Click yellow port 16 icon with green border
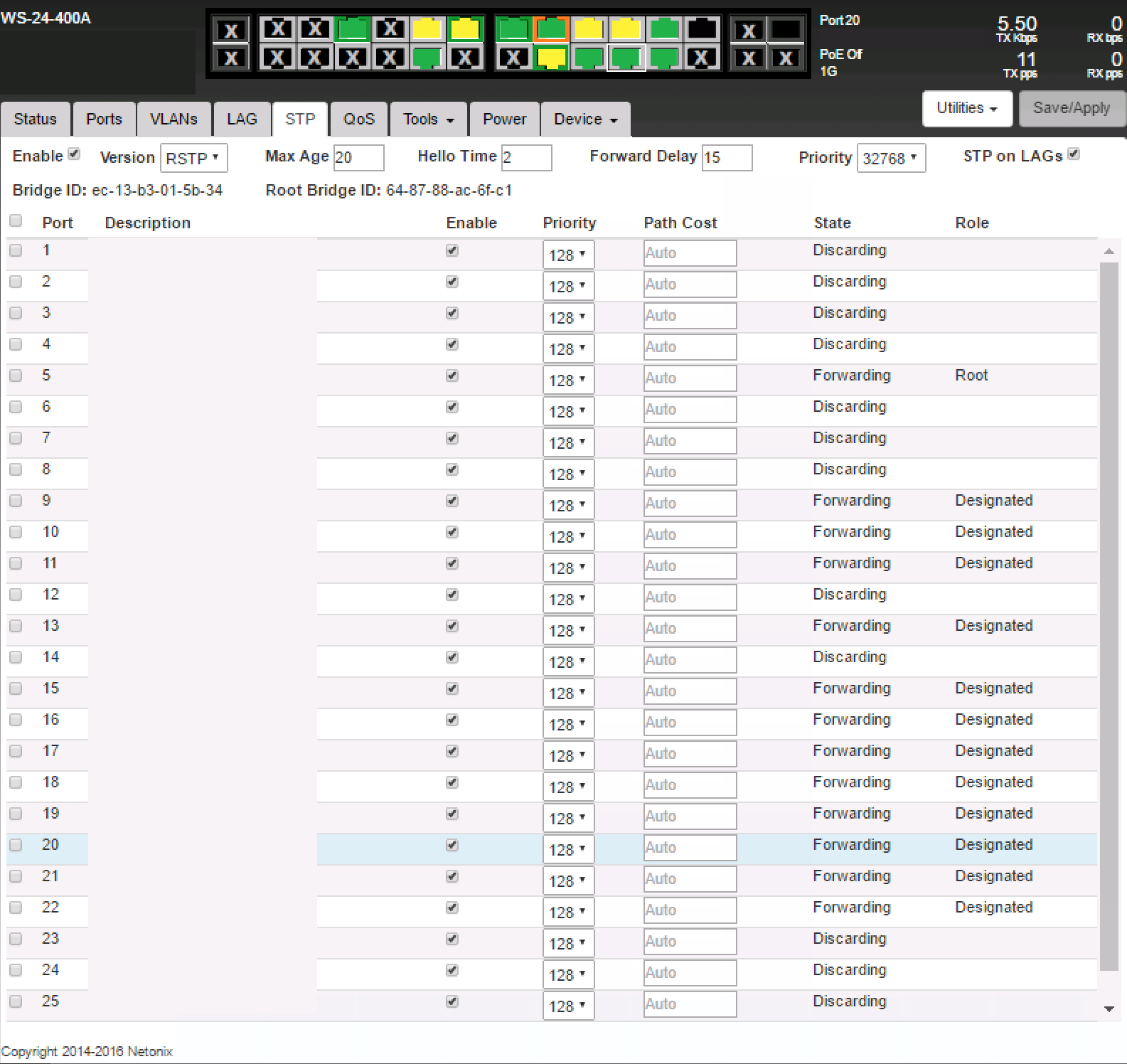The width and height of the screenshot is (1127, 1064). pos(550,58)
